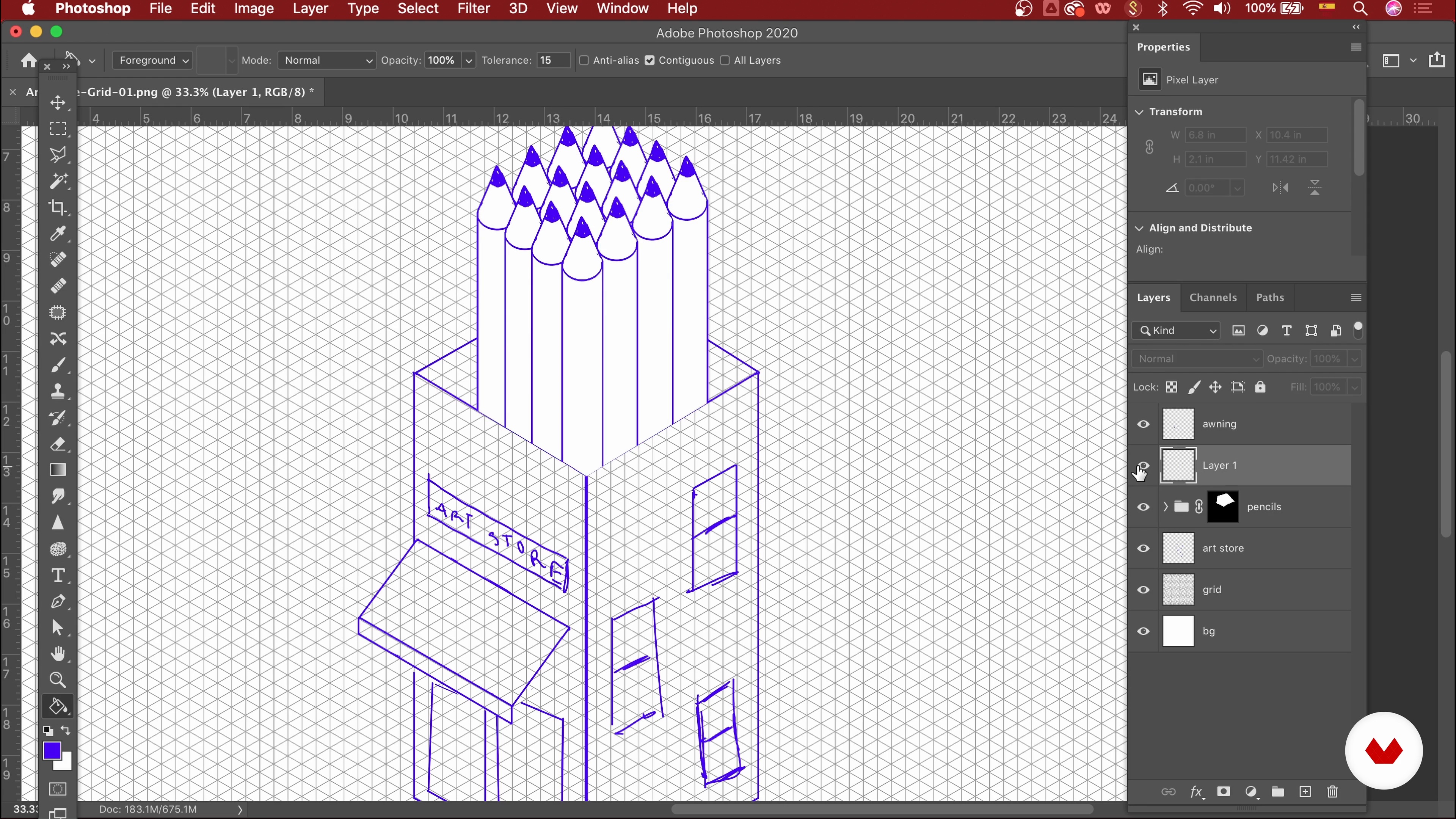The width and height of the screenshot is (1456, 819).
Task: Select the Horizontal Type tool
Action: coord(58,576)
